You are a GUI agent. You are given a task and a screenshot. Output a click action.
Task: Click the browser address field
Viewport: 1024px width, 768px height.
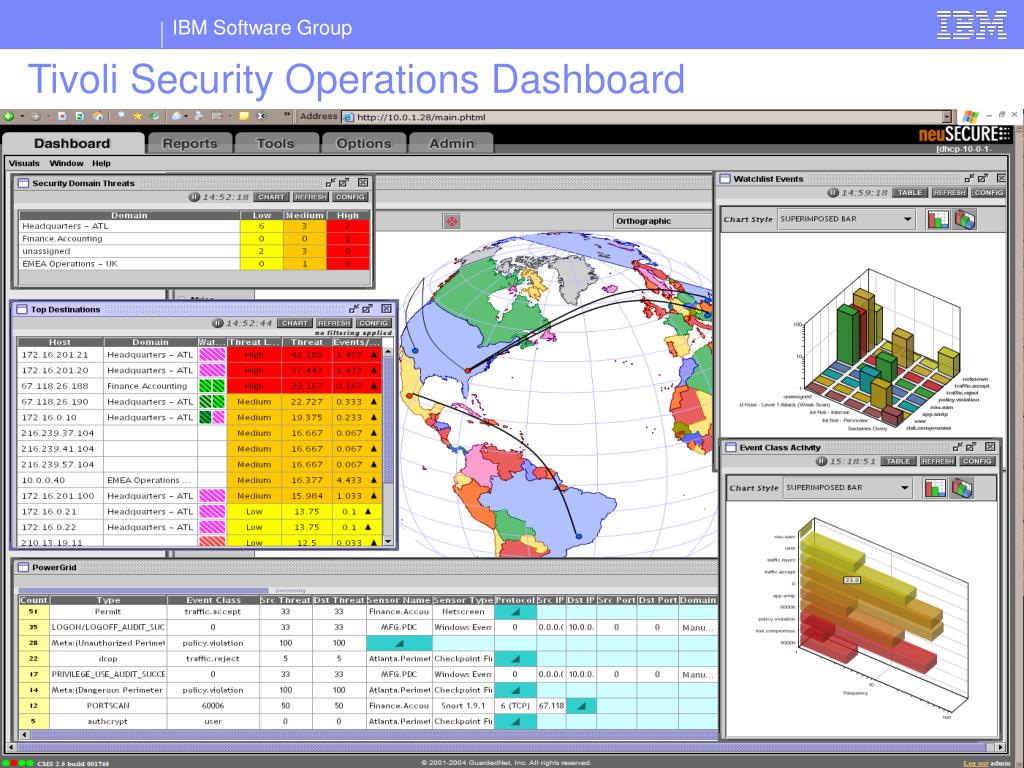pos(642,117)
